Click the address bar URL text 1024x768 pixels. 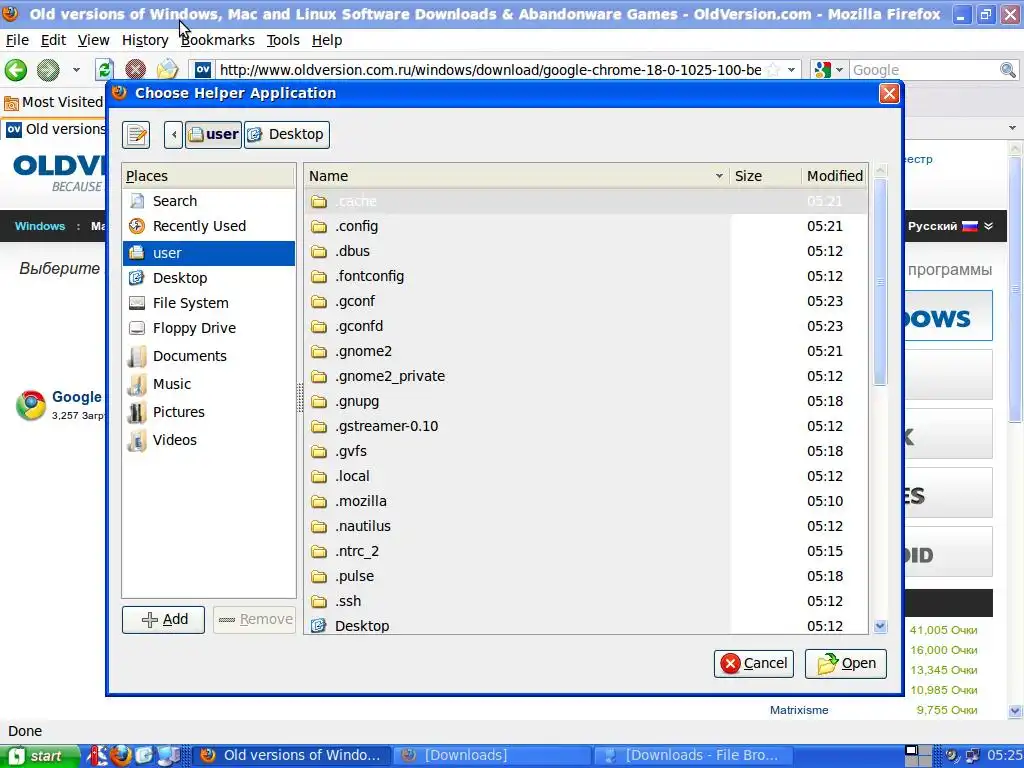point(490,70)
